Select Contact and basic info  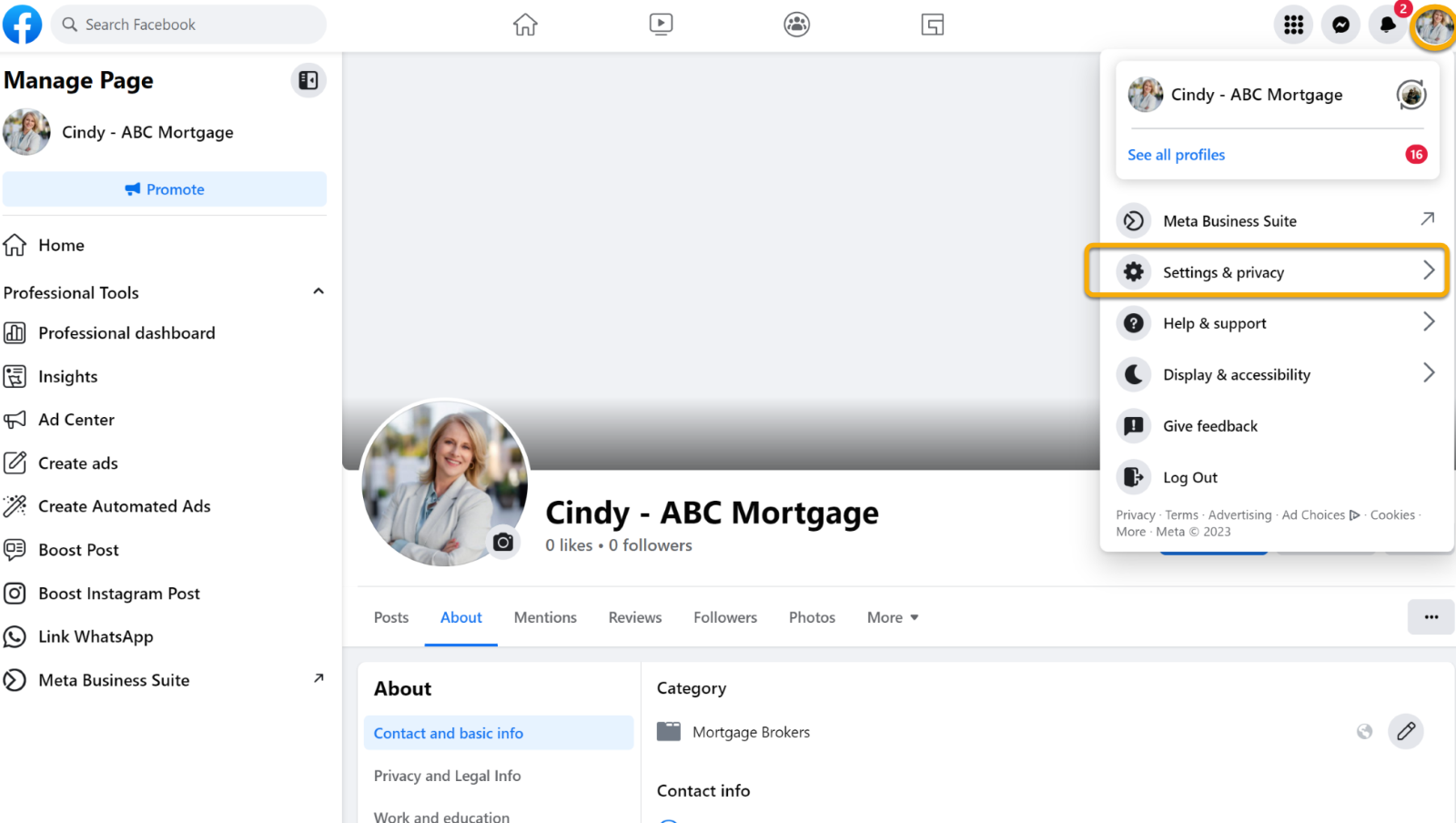click(x=499, y=733)
